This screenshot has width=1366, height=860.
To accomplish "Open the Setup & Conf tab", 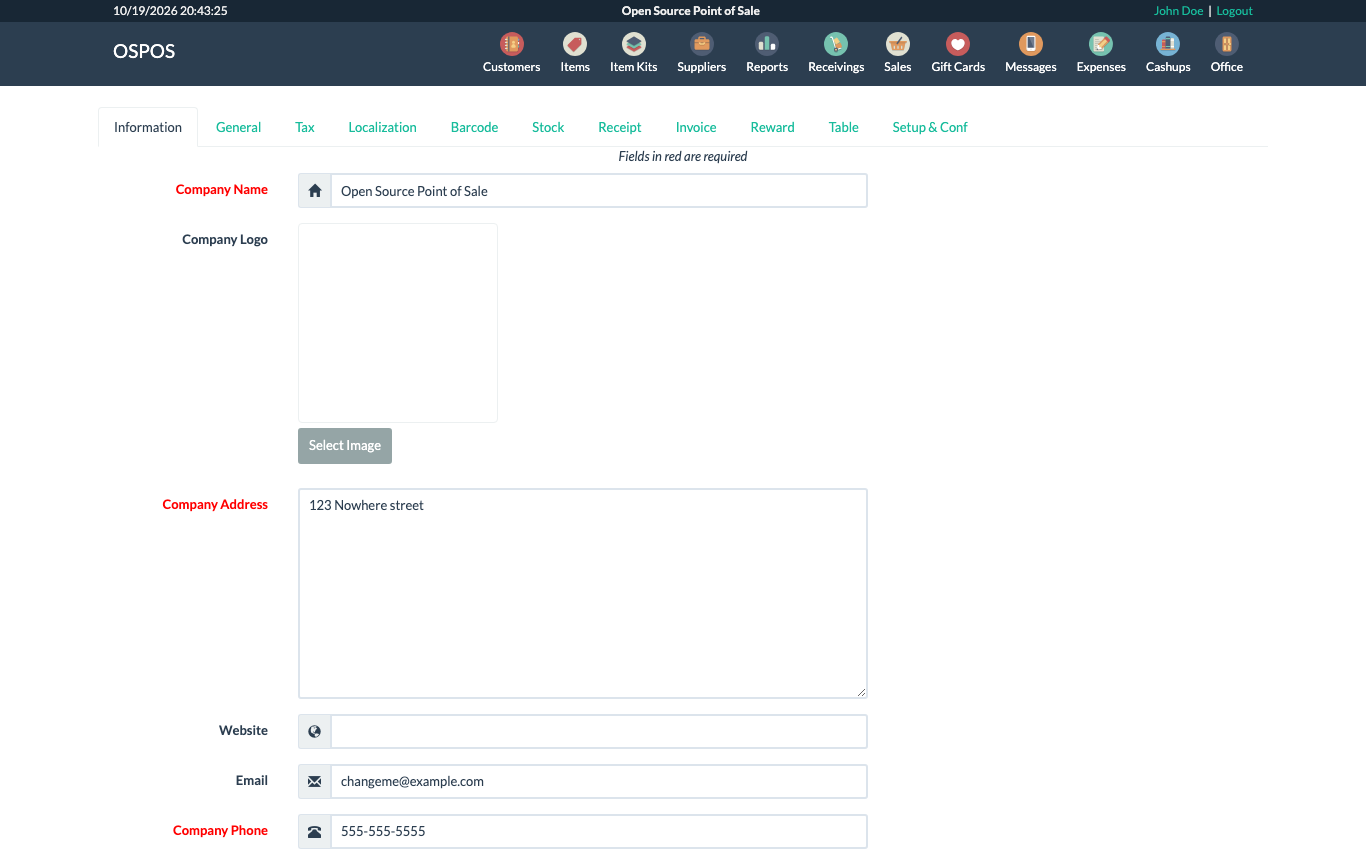I will point(930,127).
